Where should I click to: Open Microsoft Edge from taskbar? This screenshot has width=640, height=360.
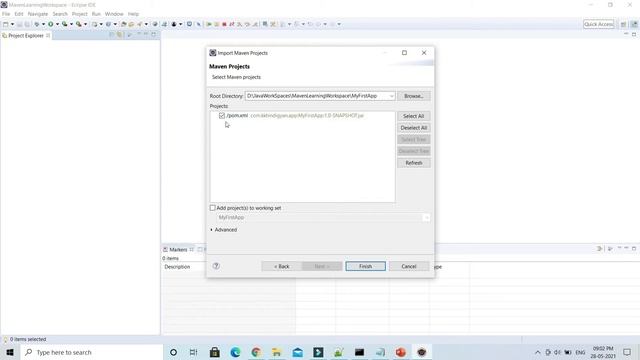click(x=235, y=352)
